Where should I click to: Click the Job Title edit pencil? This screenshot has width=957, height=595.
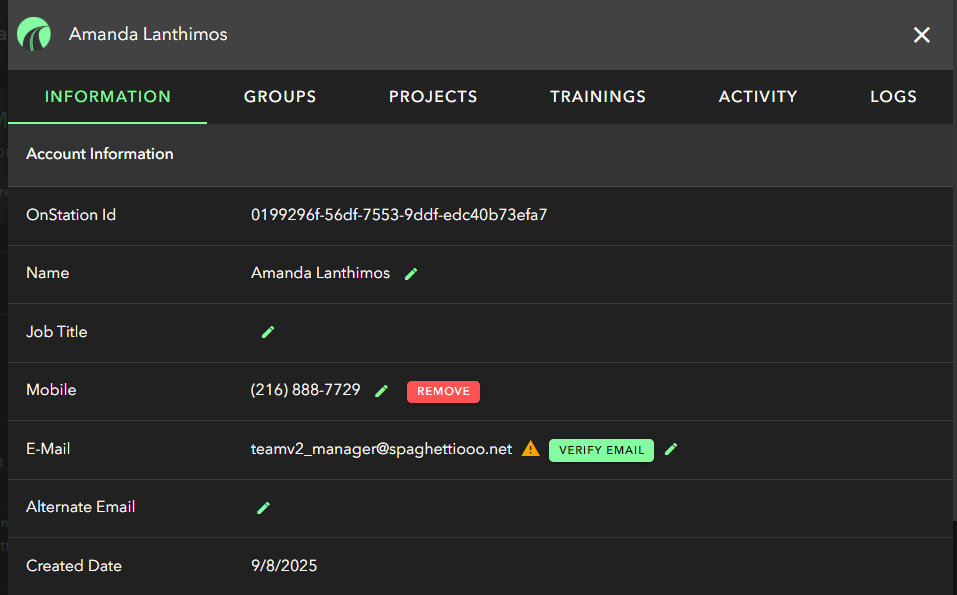(x=268, y=332)
